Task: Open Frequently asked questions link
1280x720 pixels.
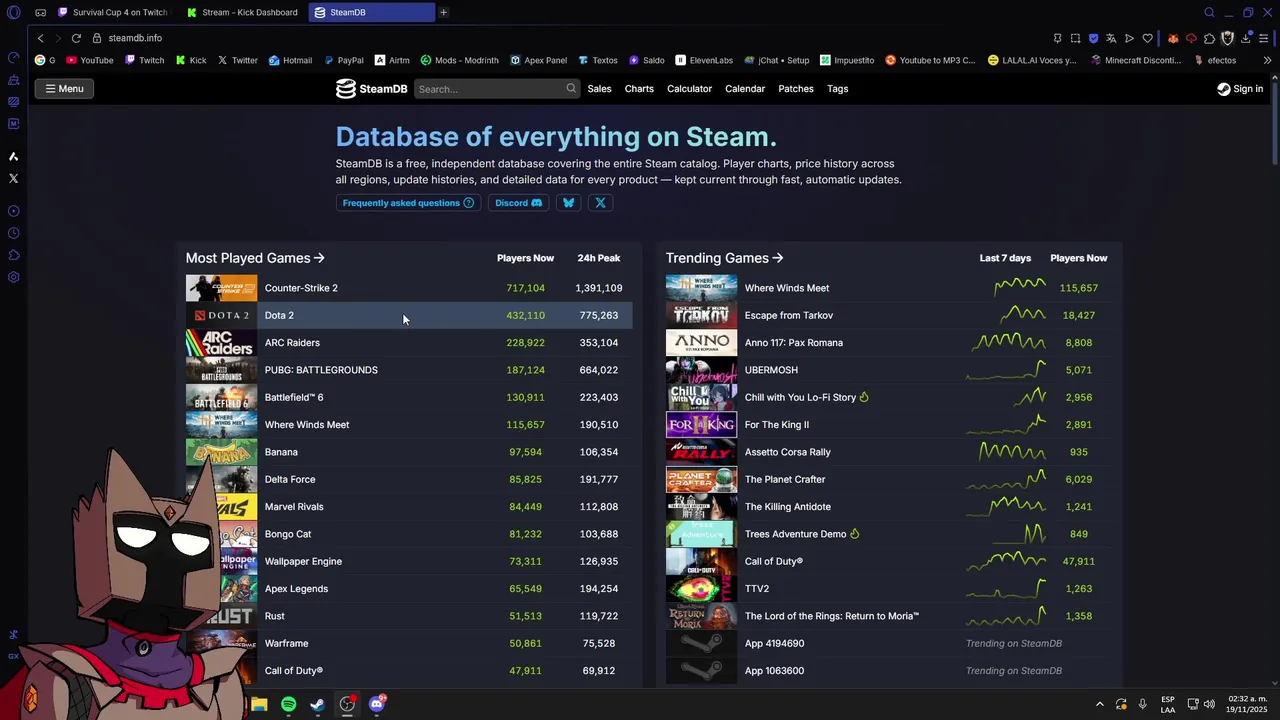Action: pyautogui.click(x=408, y=203)
